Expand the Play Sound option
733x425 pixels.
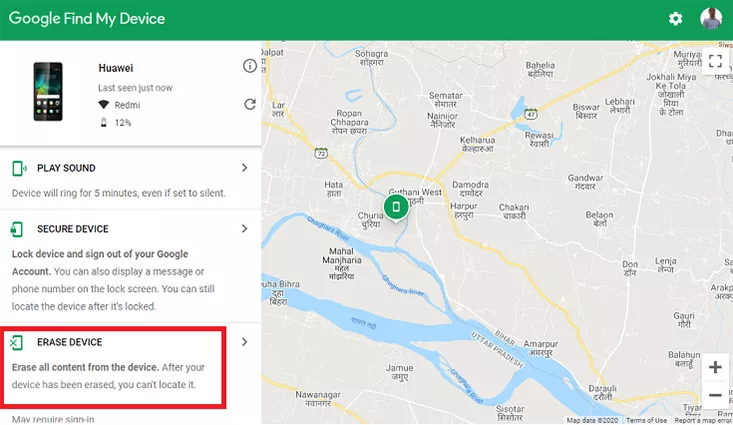245,168
